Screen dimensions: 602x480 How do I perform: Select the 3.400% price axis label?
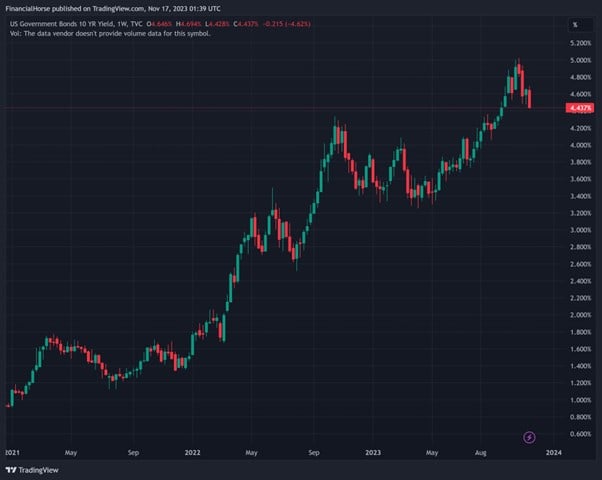(580, 196)
